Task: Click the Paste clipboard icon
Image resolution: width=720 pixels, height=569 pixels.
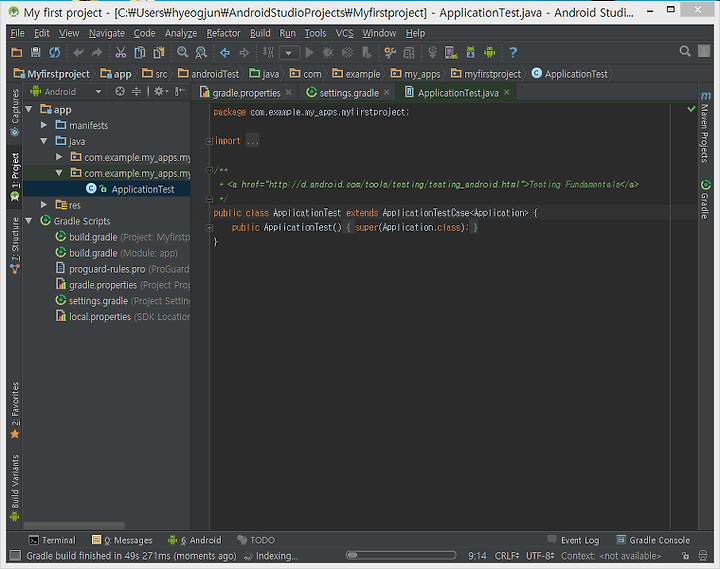Action: 159,52
